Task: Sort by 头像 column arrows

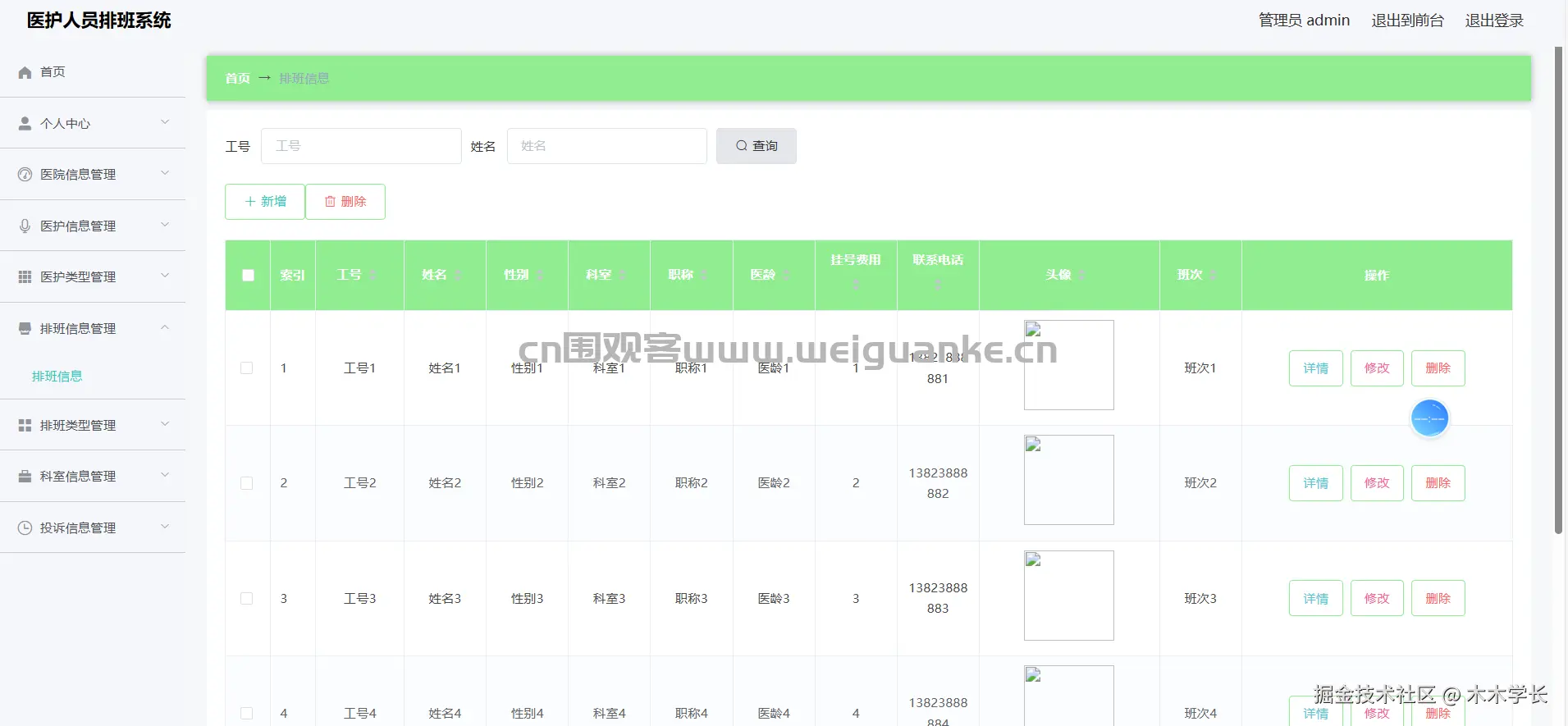Action: [x=1082, y=275]
